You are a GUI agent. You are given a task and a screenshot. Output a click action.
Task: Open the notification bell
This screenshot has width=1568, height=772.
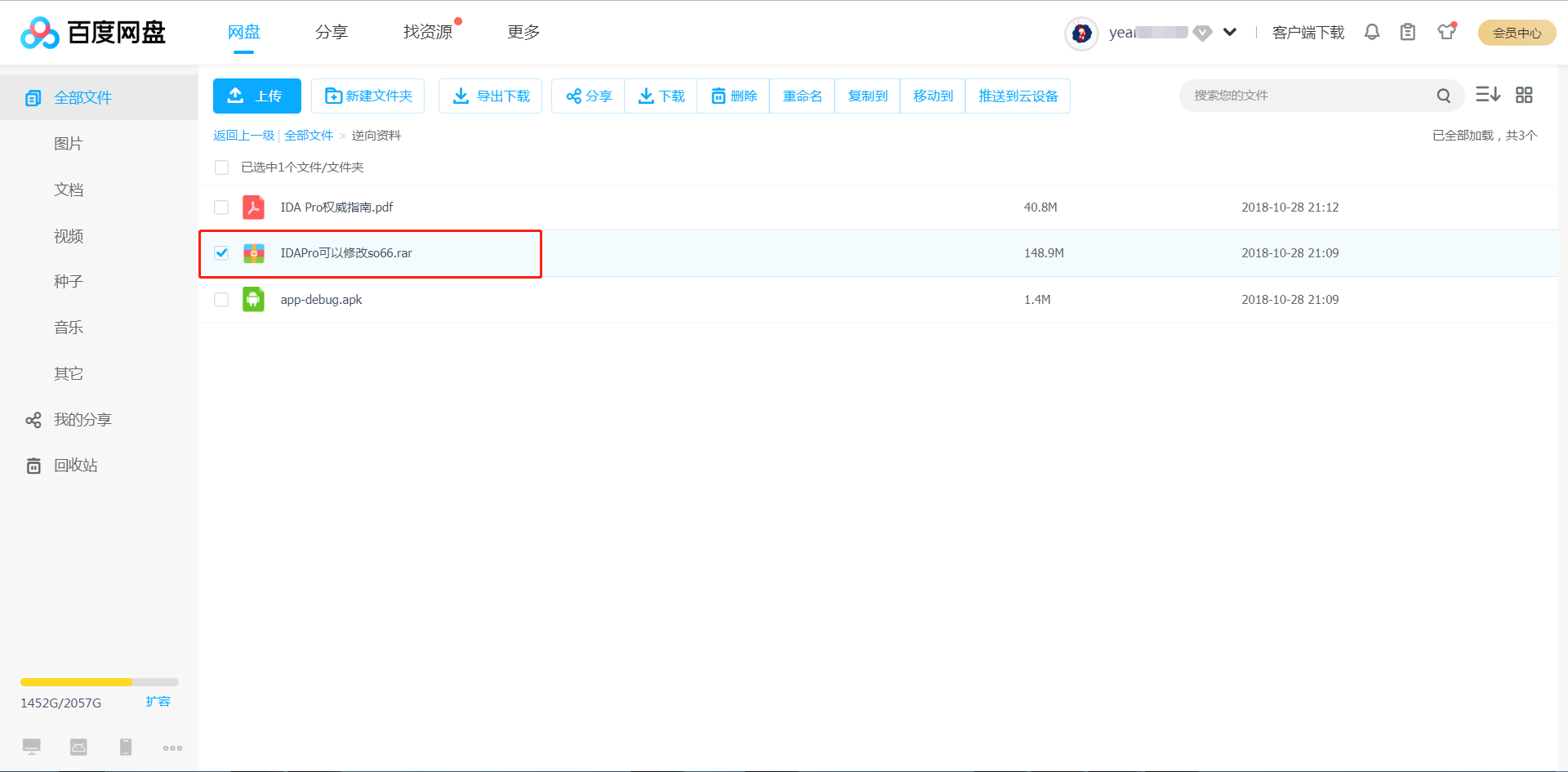click(1372, 32)
